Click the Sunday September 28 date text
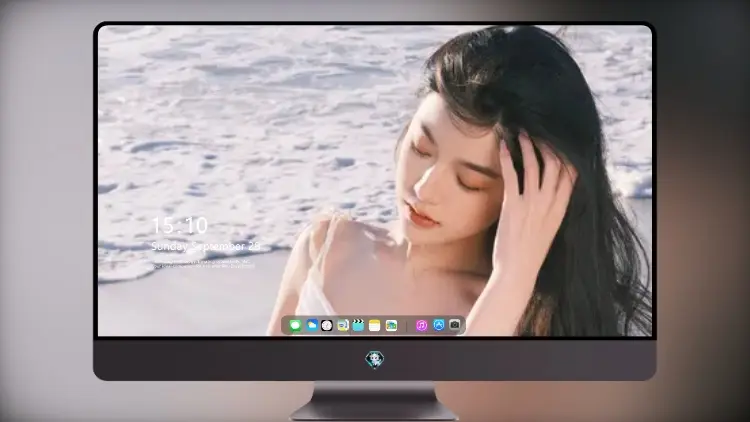 tap(206, 246)
